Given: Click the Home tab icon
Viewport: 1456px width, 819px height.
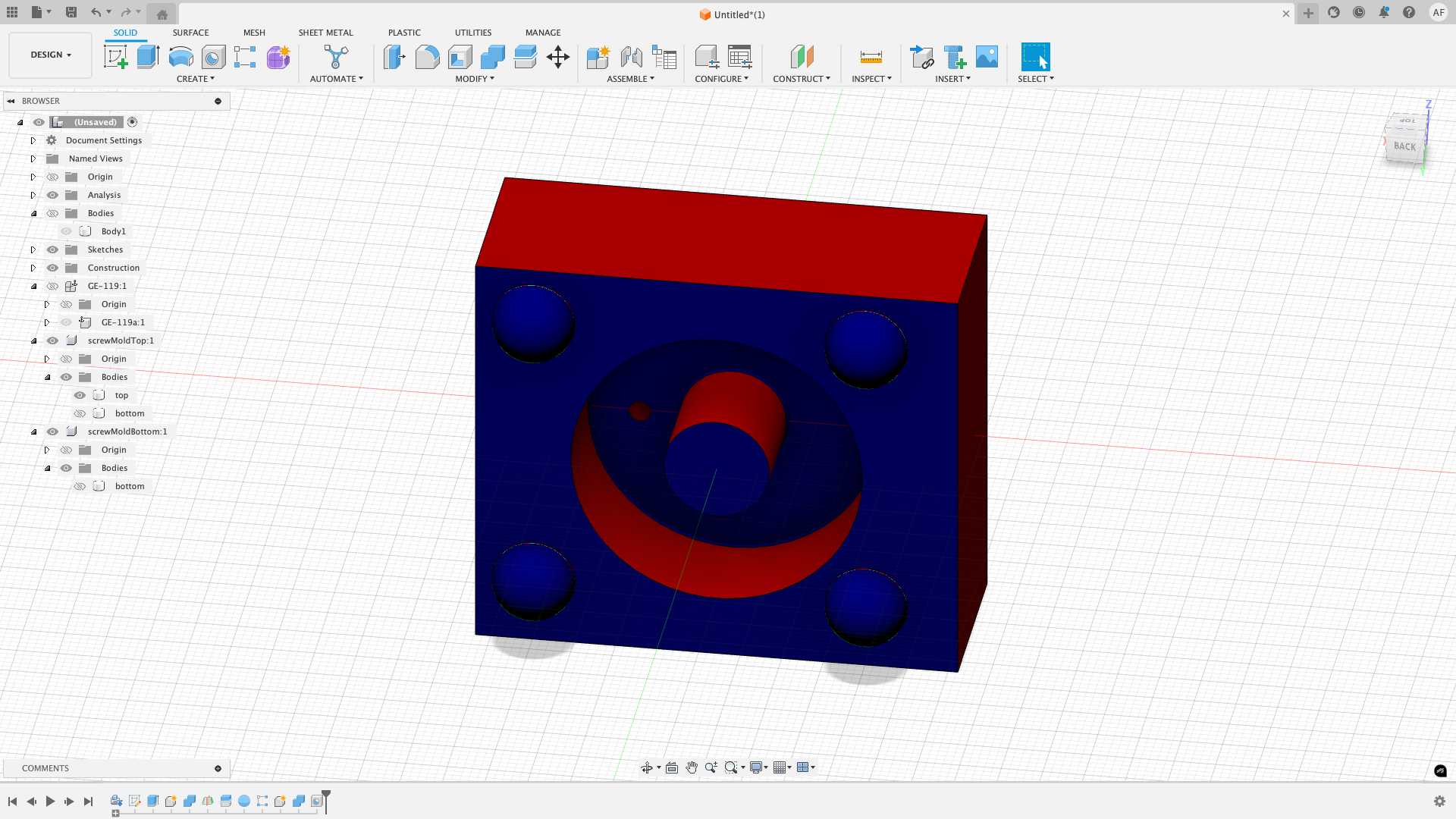Looking at the screenshot, I should coord(162,14).
